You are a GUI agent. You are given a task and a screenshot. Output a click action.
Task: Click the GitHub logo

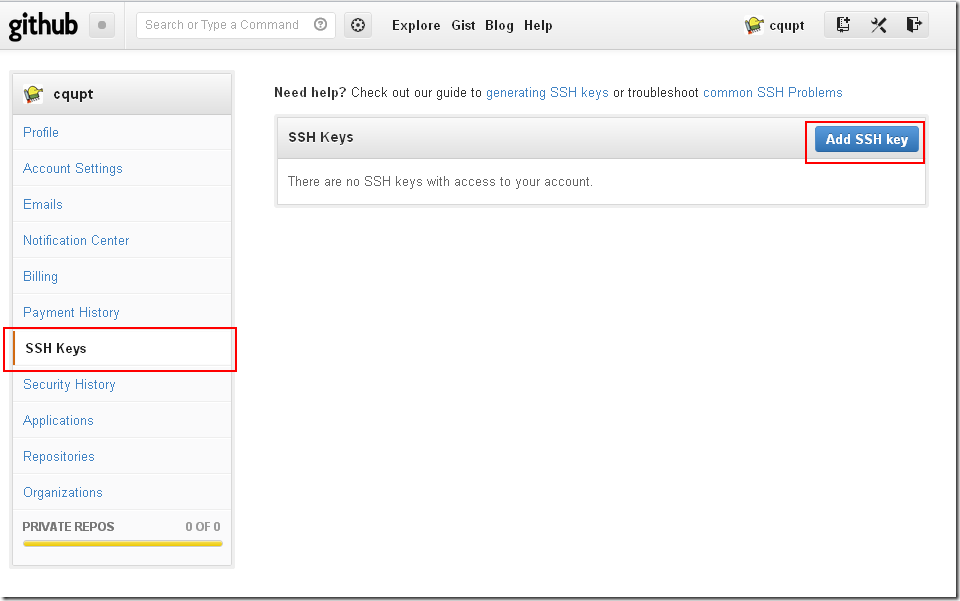43,26
